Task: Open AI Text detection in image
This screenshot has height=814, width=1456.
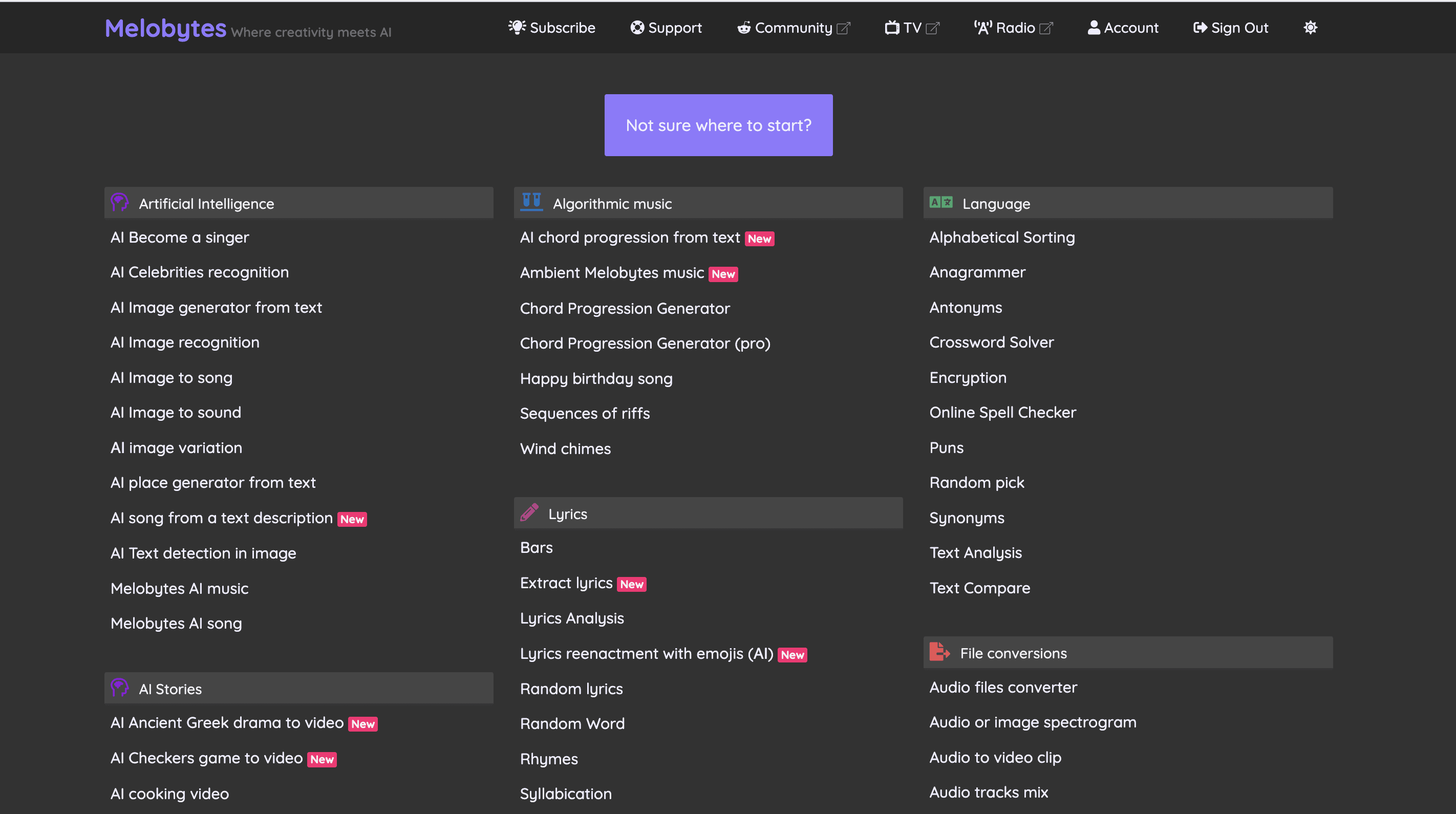Action: 203,553
